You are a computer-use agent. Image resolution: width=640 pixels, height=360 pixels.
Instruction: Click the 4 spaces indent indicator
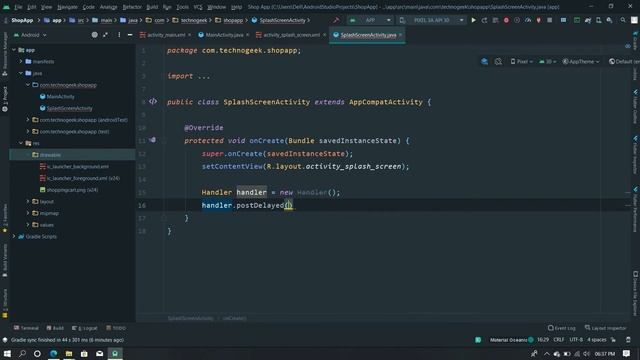tap(597, 340)
